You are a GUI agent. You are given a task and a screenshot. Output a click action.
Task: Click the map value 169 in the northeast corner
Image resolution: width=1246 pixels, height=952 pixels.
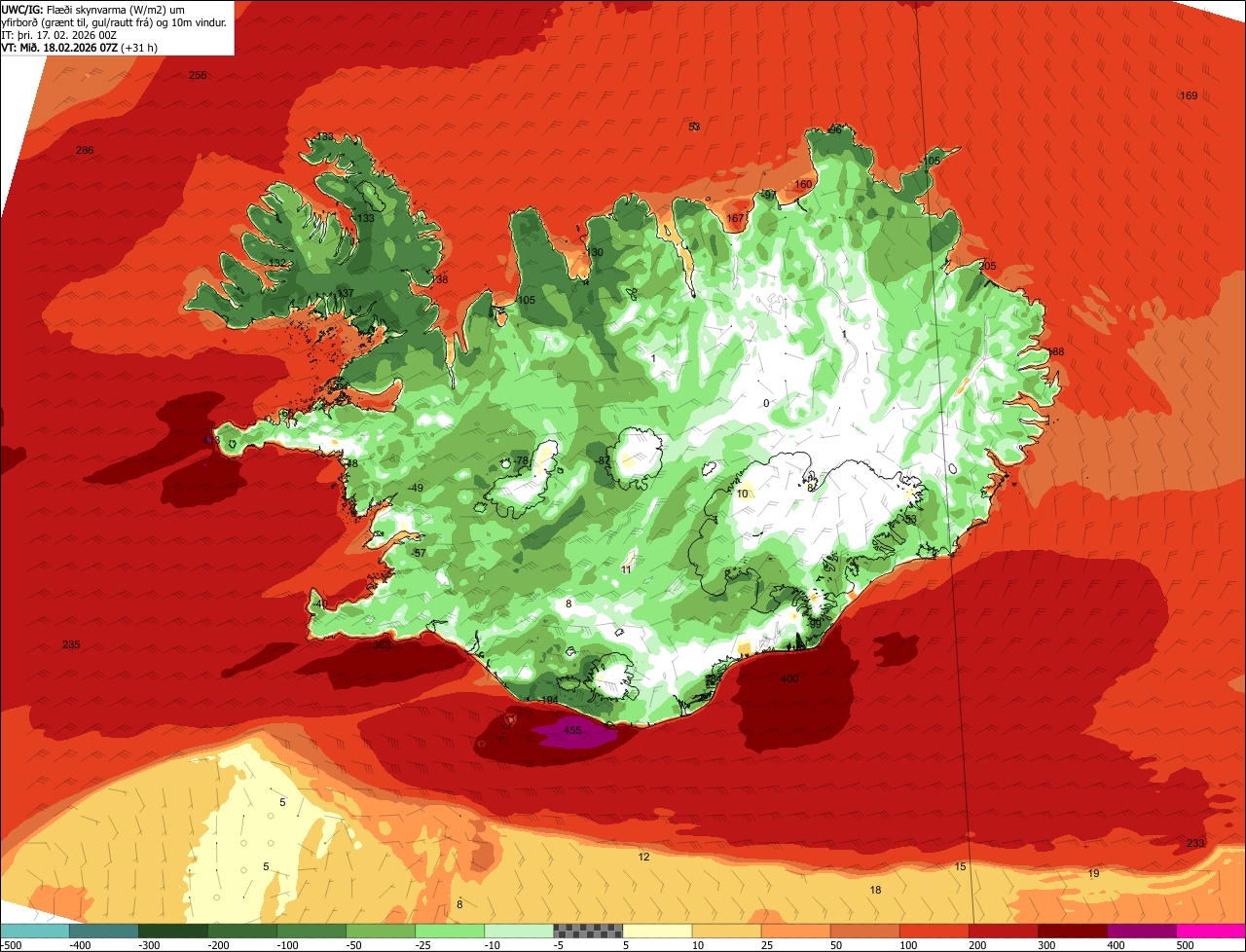[x=1189, y=95]
